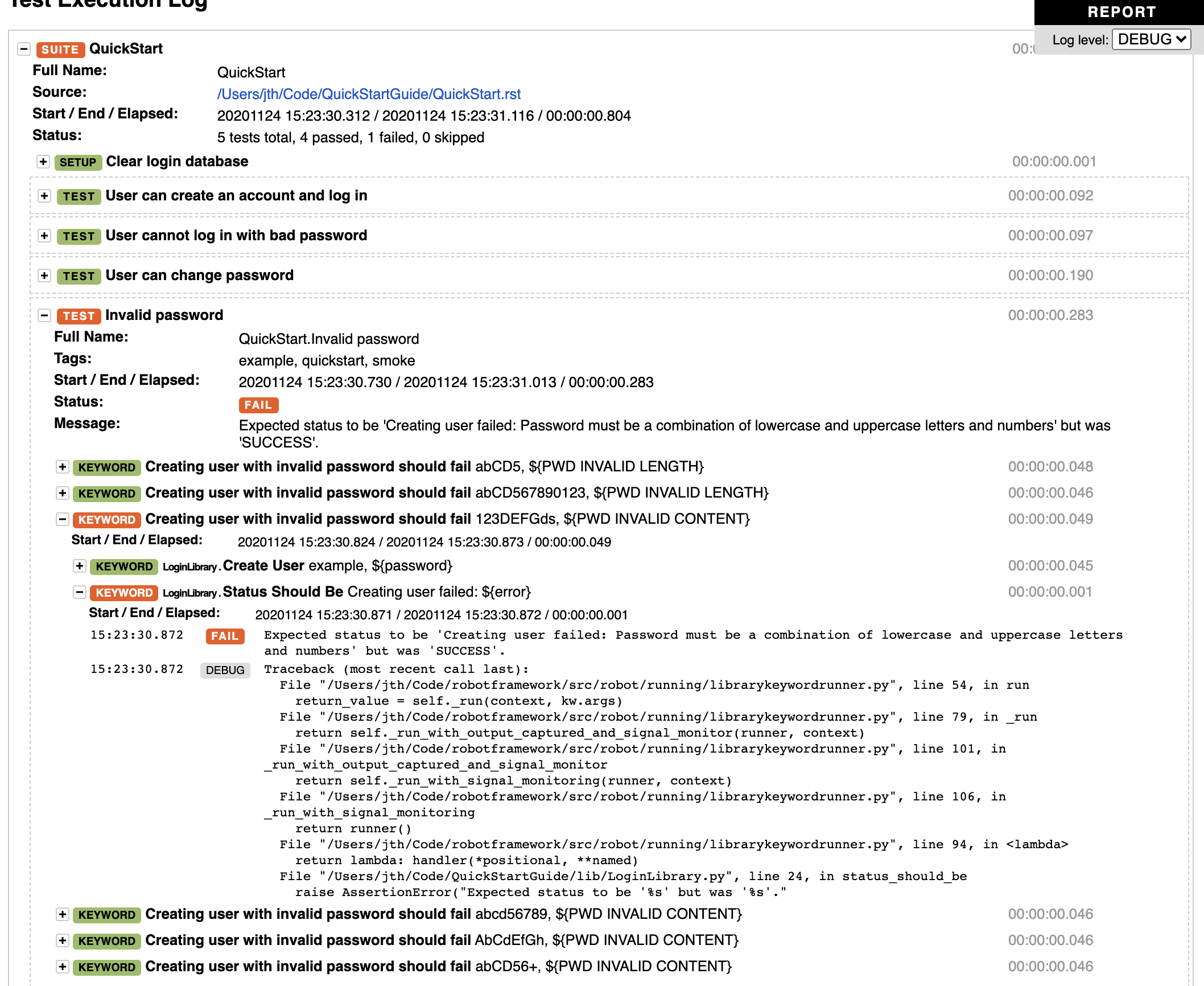
Task: Click the KEYWORD badge for abcd56789 keyword
Action: pyautogui.click(x=106, y=915)
